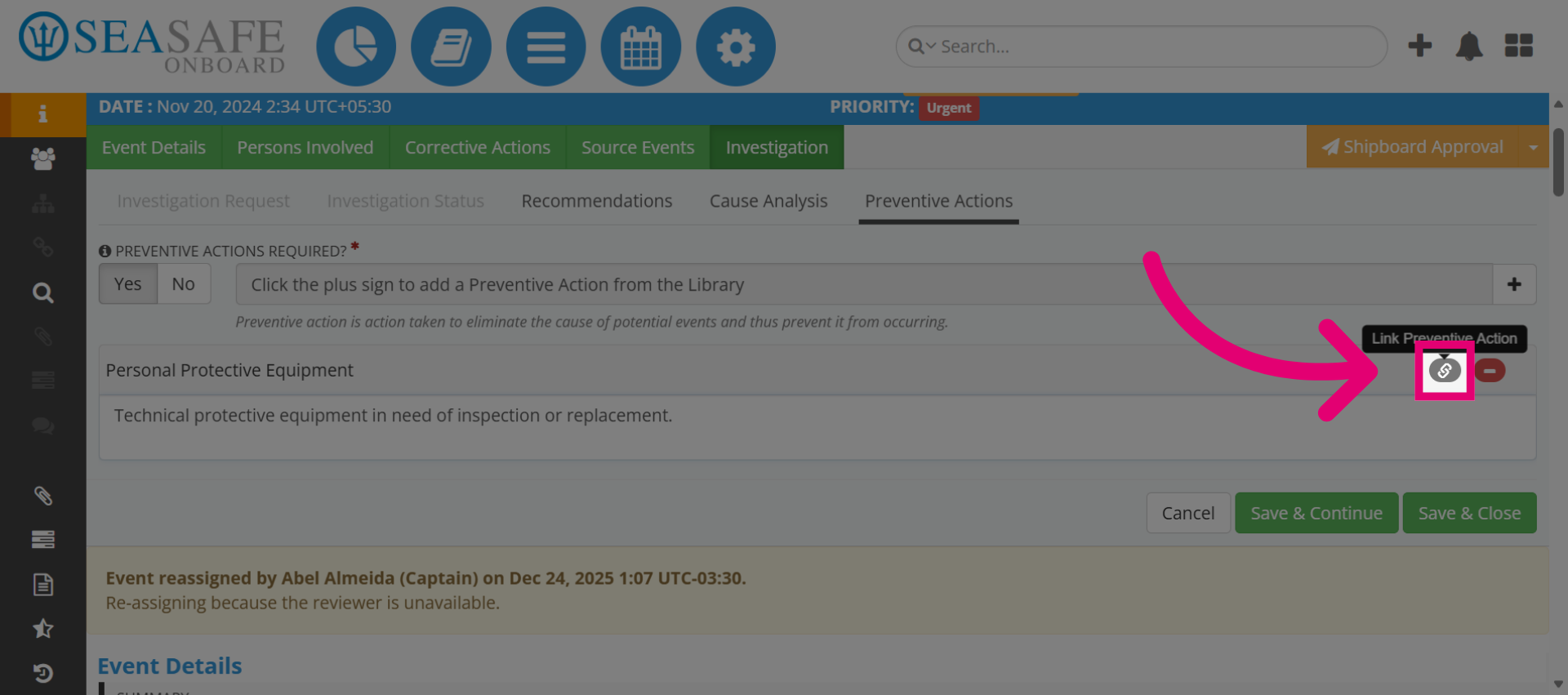Select the Preventive Actions sub-tab
The width and height of the screenshot is (1568, 695).
[x=938, y=201]
